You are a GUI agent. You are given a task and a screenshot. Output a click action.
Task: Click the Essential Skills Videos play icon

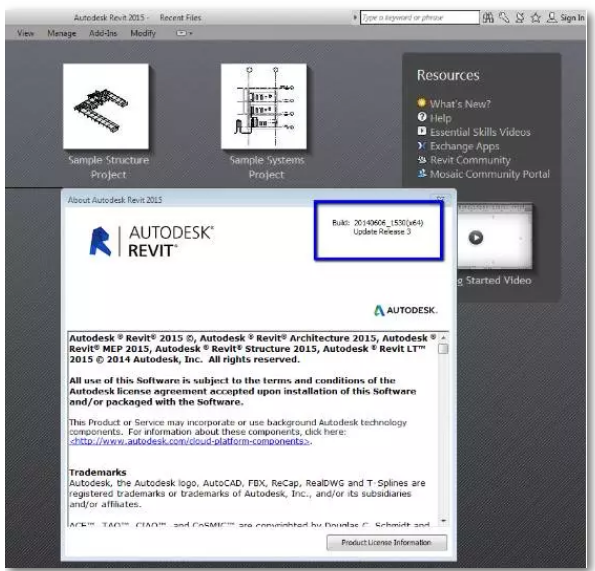tap(422, 131)
